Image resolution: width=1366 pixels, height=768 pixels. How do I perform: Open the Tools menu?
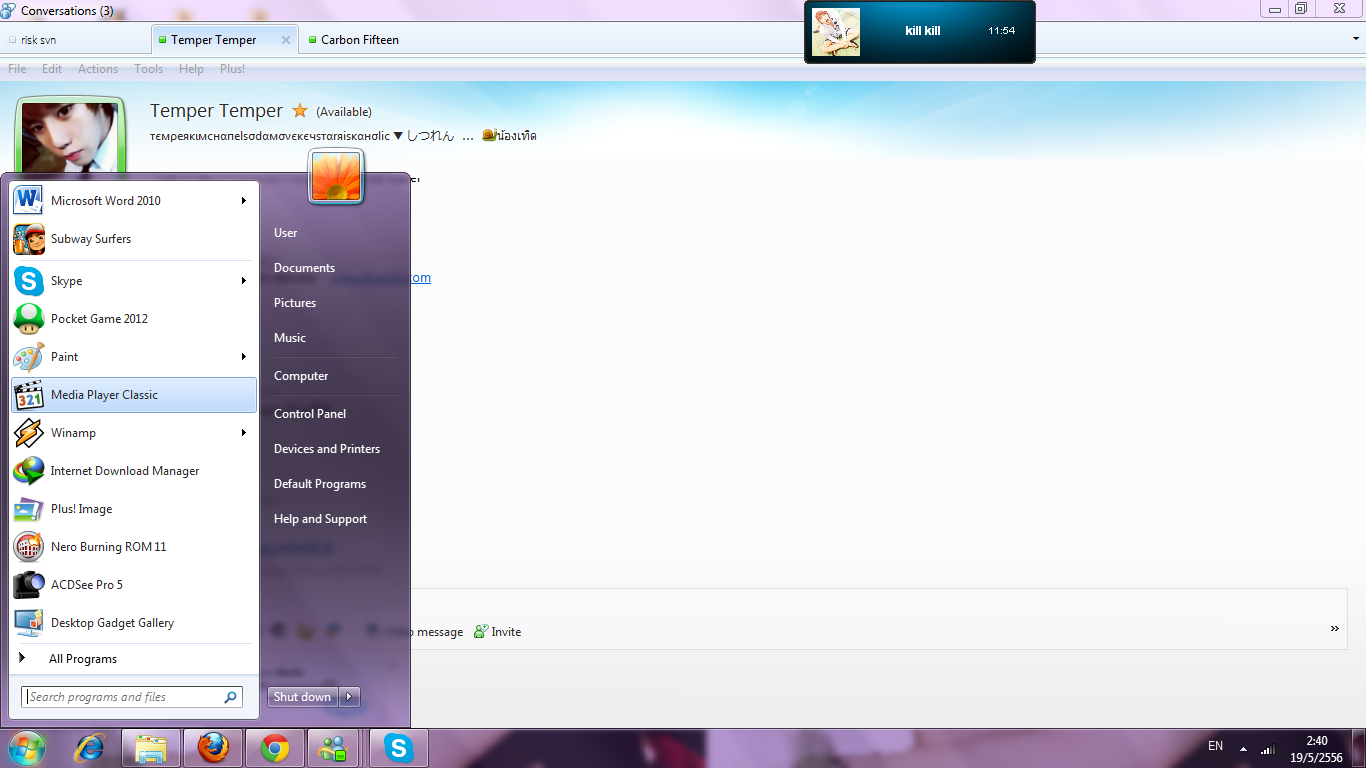click(x=149, y=69)
